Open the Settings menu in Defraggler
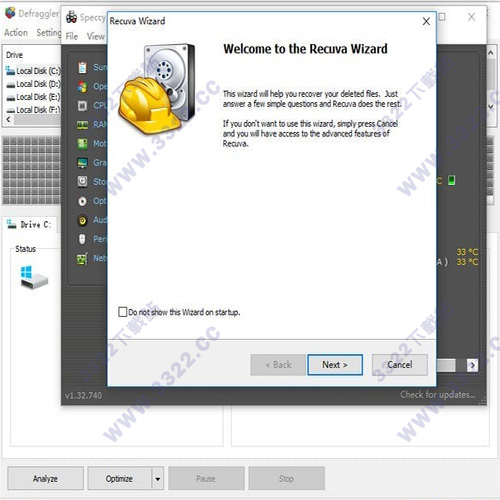The width and height of the screenshot is (500, 500). [49, 33]
